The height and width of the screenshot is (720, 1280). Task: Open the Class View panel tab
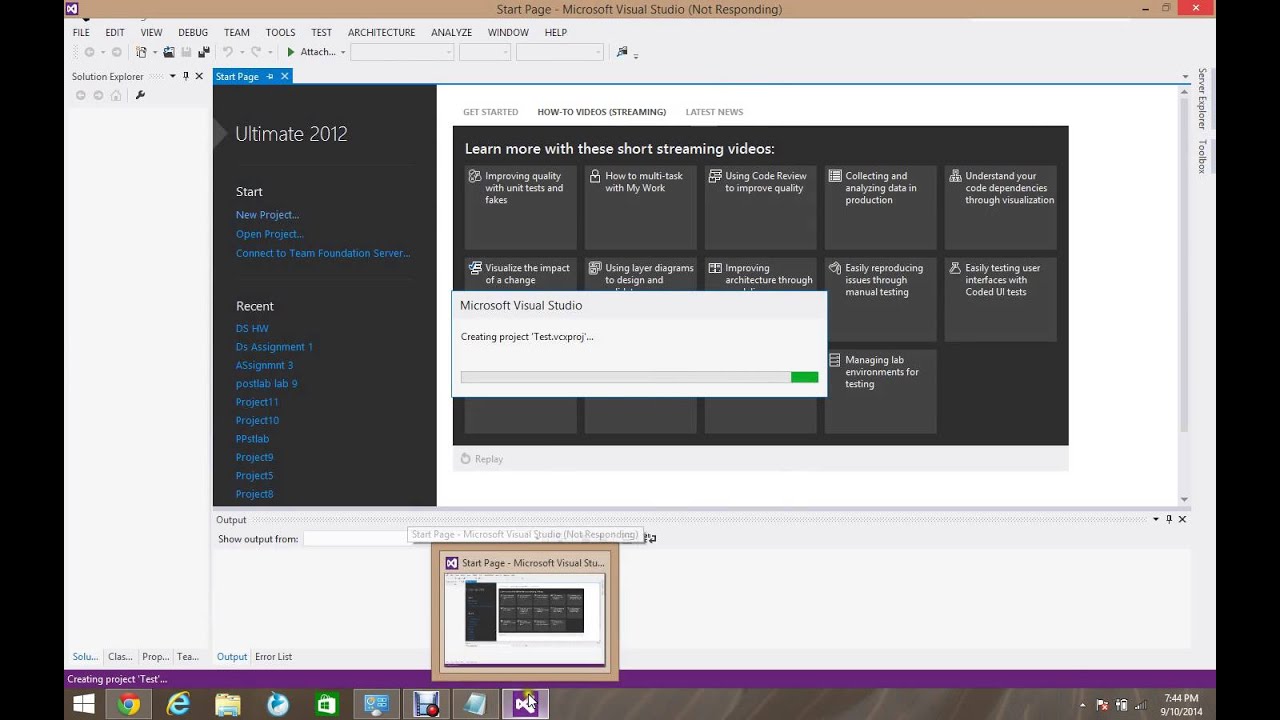click(120, 657)
